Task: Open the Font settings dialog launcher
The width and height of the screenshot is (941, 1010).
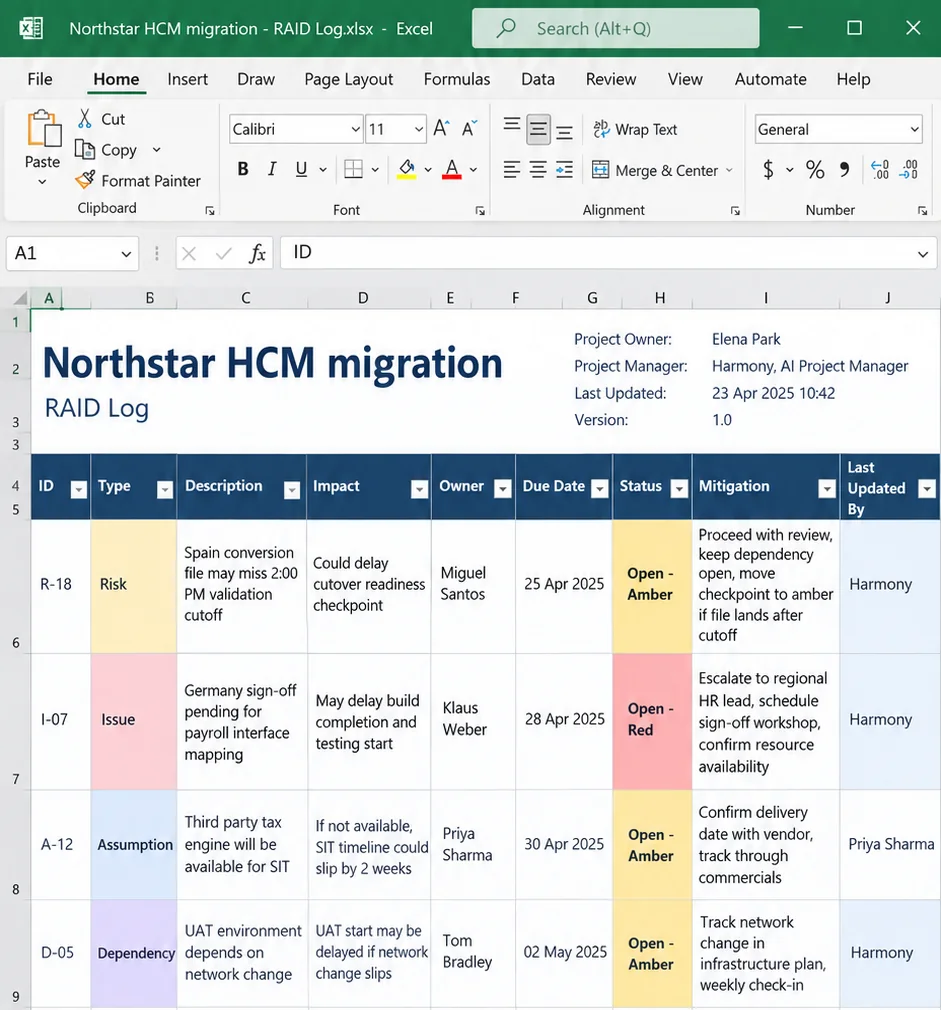Action: coord(480,211)
